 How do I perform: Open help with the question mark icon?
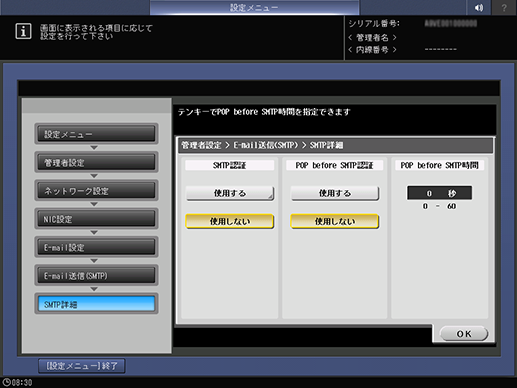(504, 7)
